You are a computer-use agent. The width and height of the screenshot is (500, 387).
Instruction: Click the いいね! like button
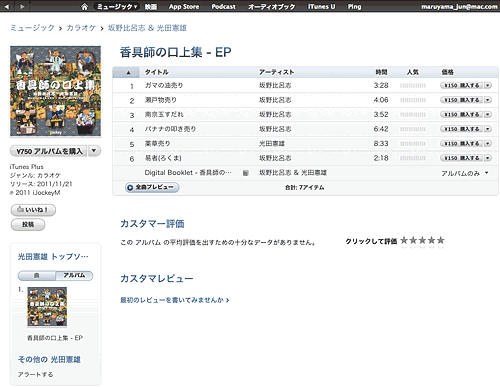(x=33, y=210)
